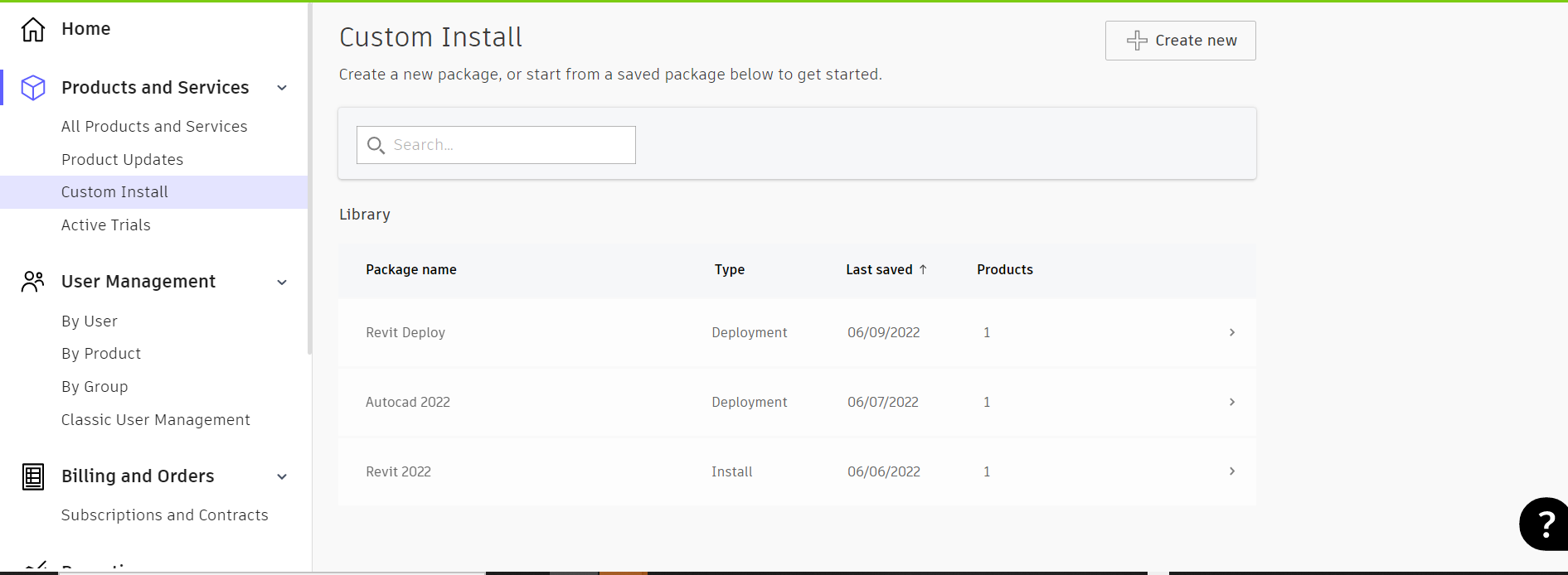Click the magnifier icon in search box
The image size is (1568, 575).
click(x=376, y=146)
